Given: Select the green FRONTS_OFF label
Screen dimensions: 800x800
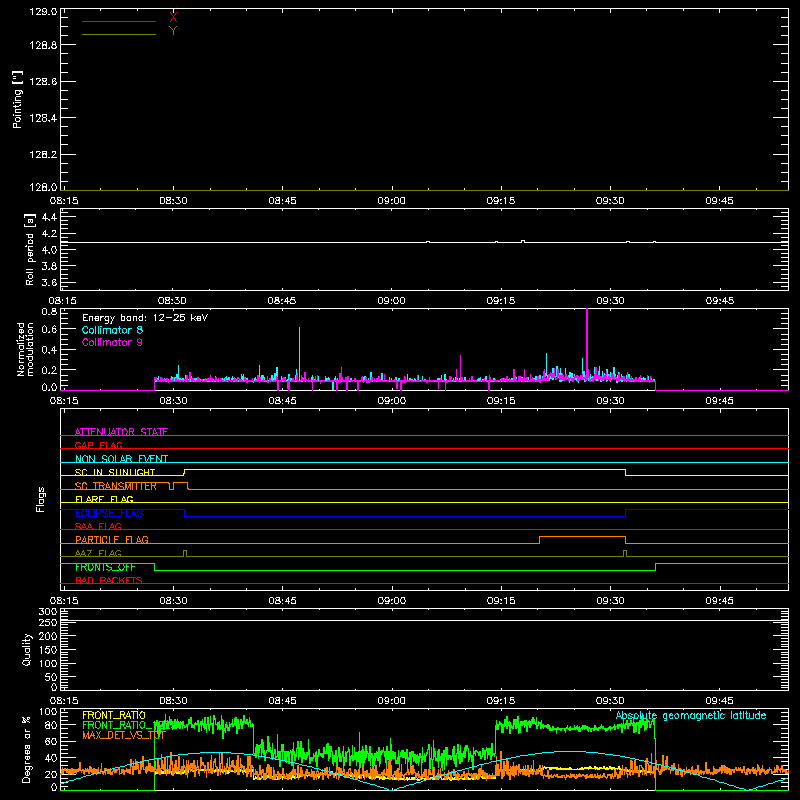Looking at the screenshot, I should click(105, 567).
